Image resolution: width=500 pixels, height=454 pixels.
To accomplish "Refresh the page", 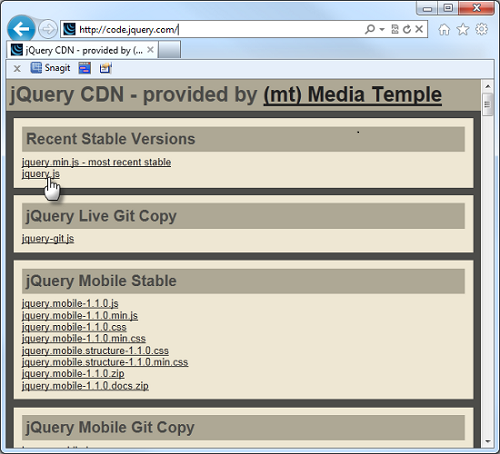I will pyautogui.click(x=407, y=29).
